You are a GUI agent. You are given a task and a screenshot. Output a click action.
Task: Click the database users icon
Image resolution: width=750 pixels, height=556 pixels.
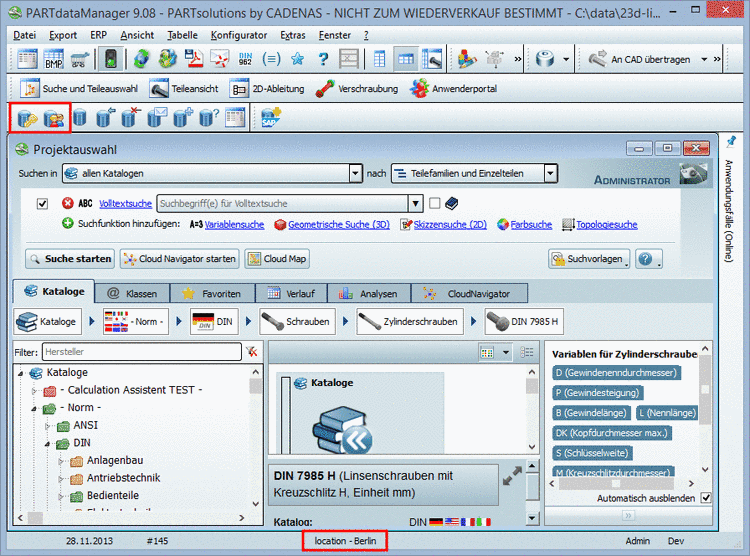point(54,118)
